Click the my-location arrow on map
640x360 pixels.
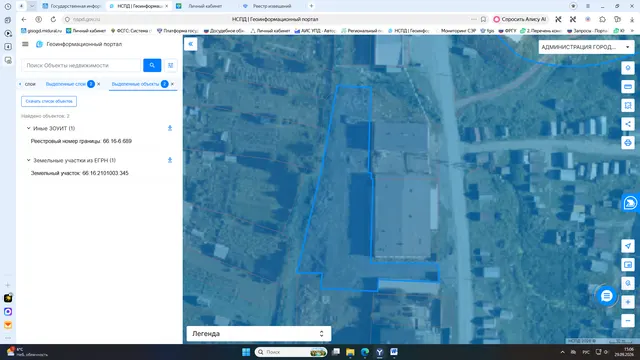[x=628, y=246]
